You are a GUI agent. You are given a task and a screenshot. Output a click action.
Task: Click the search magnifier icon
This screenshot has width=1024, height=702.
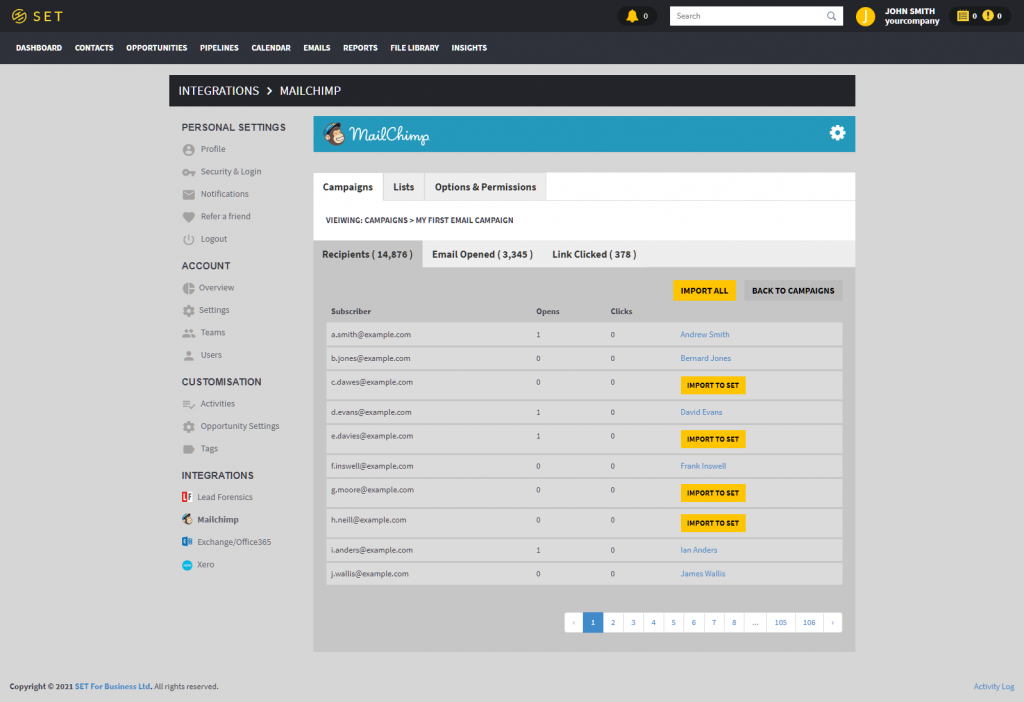click(831, 16)
